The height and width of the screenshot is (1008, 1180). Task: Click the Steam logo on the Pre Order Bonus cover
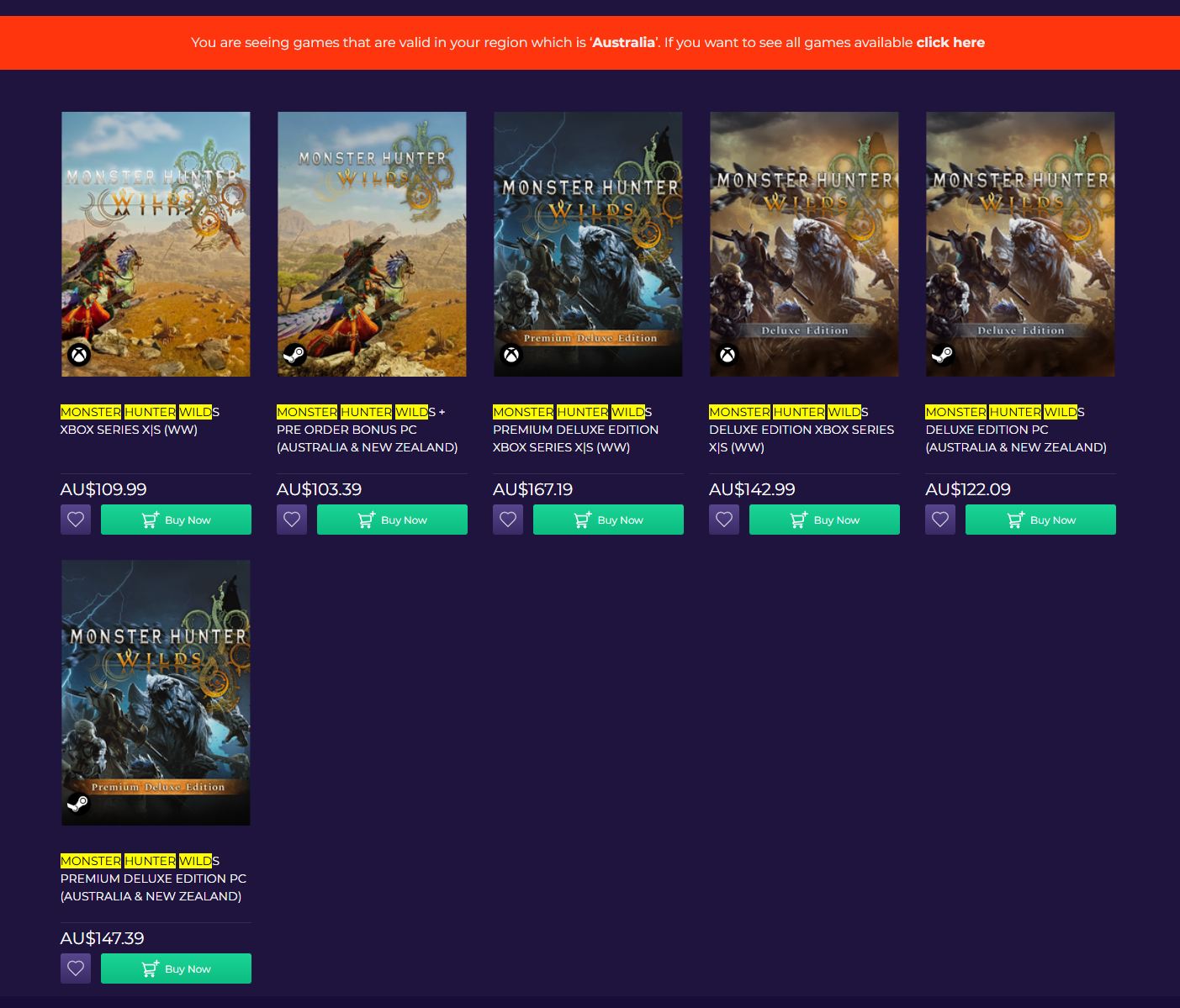point(294,355)
